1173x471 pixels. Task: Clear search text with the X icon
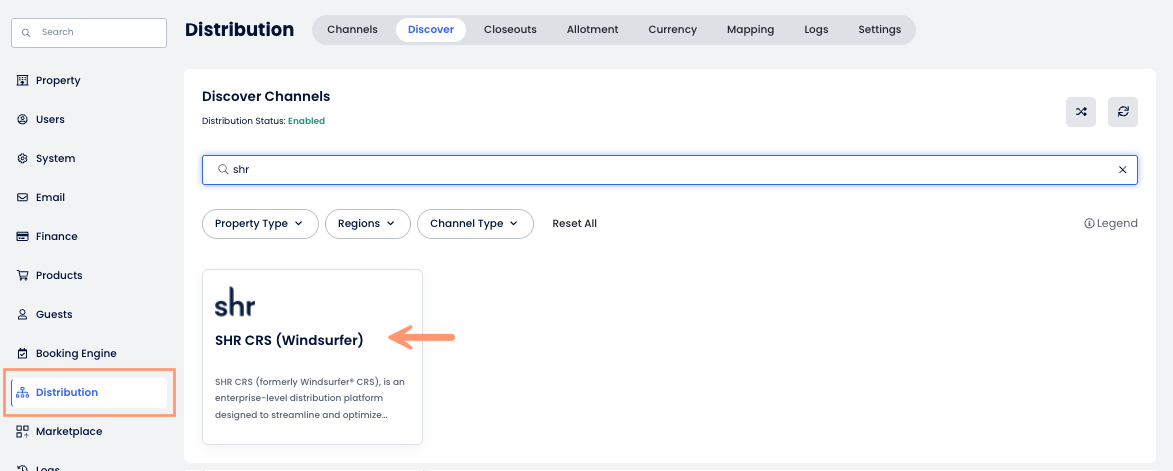coord(1122,170)
